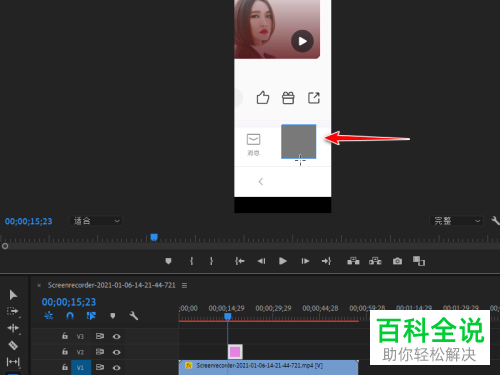Toggle lock on track V1

(x=65, y=367)
